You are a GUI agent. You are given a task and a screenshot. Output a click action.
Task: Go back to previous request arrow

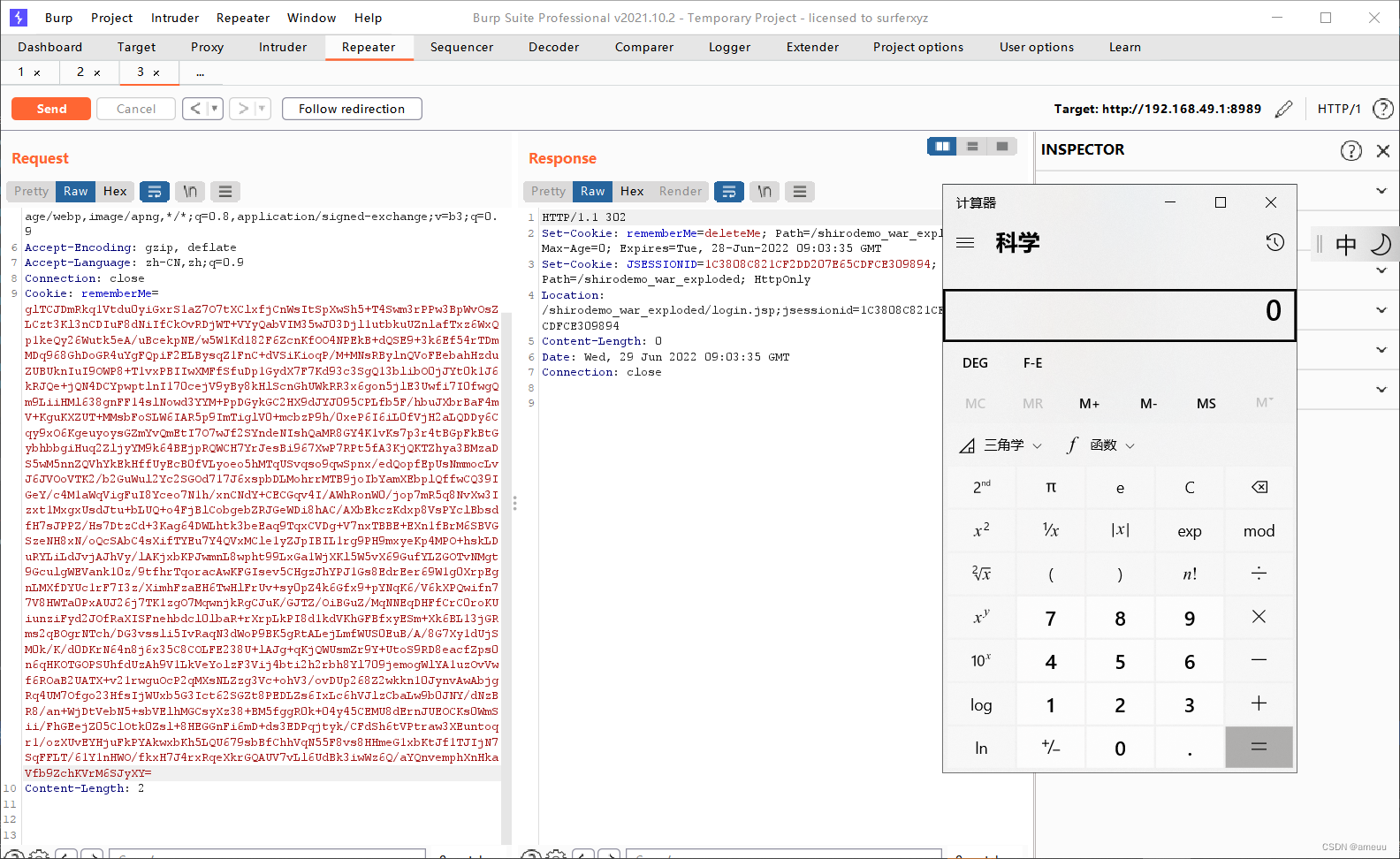tap(195, 109)
